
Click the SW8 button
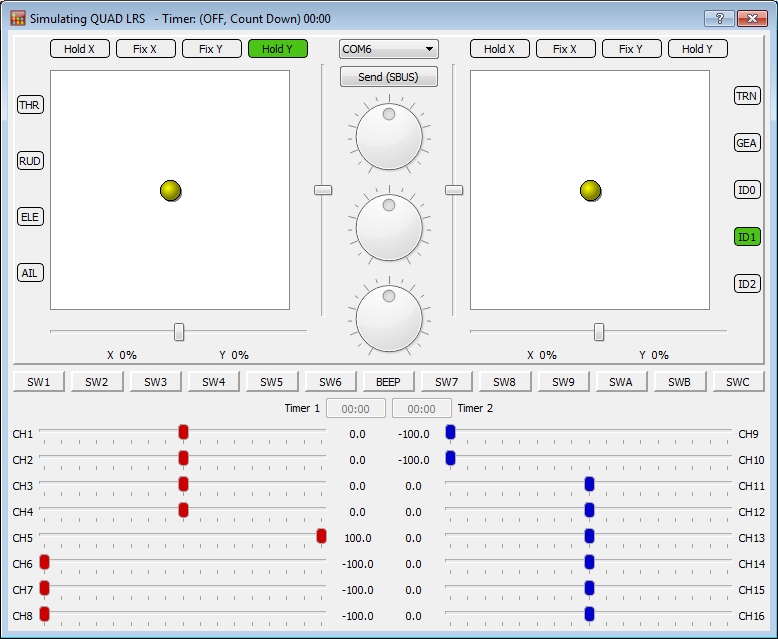(505, 382)
